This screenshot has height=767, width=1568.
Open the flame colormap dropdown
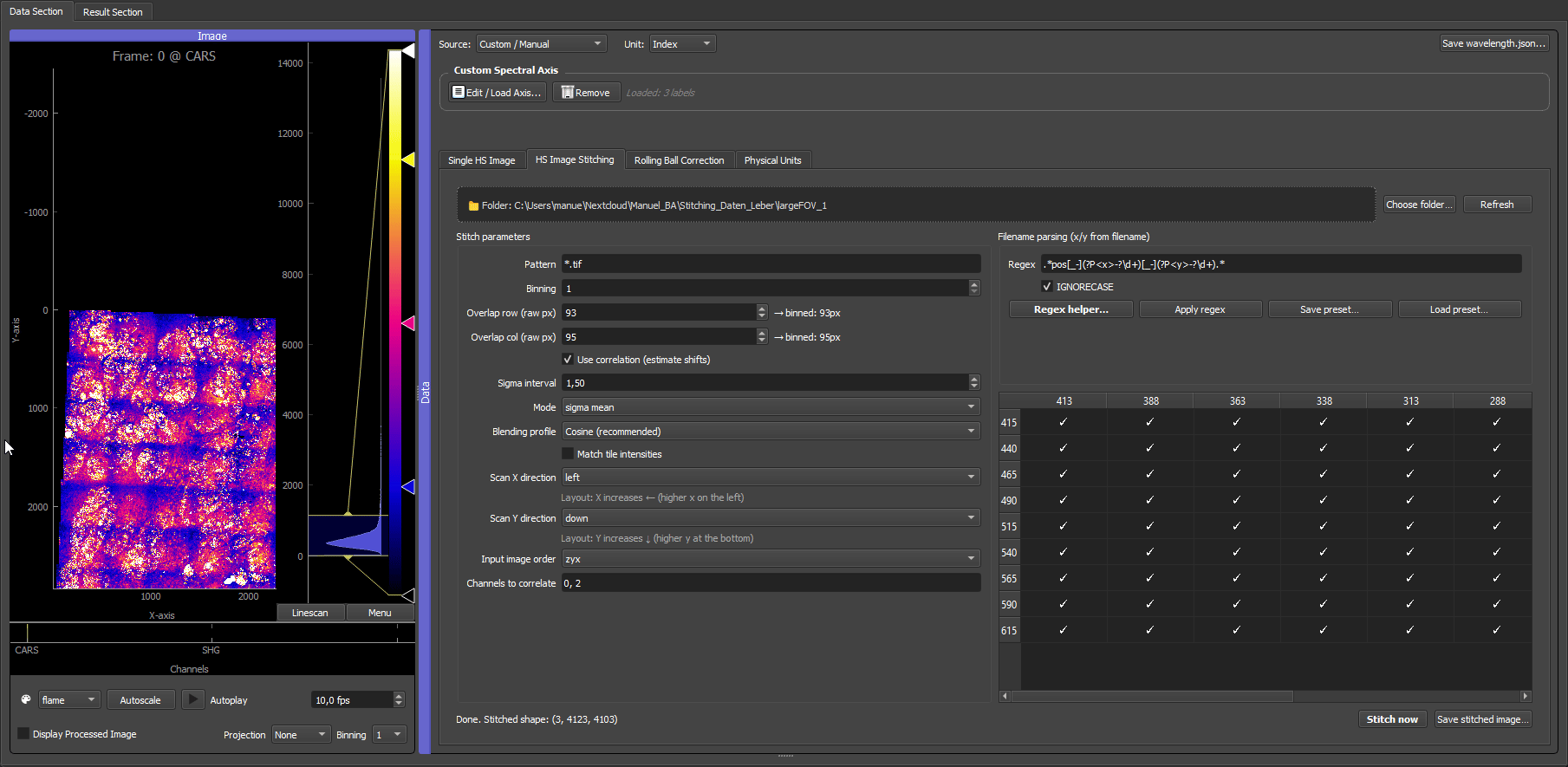click(69, 700)
